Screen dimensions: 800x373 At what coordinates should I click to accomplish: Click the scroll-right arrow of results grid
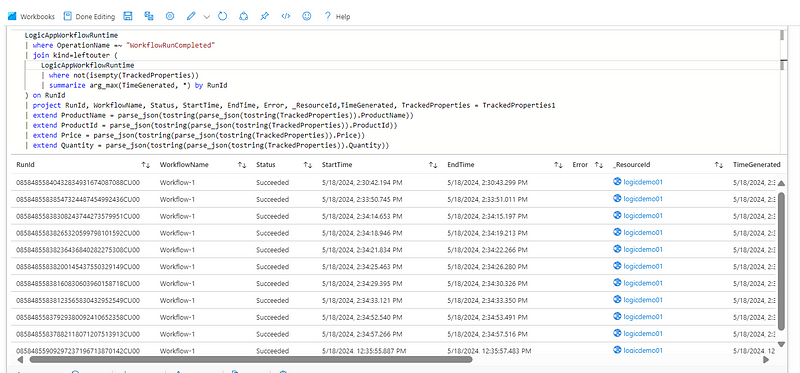pyautogui.click(x=766, y=359)
